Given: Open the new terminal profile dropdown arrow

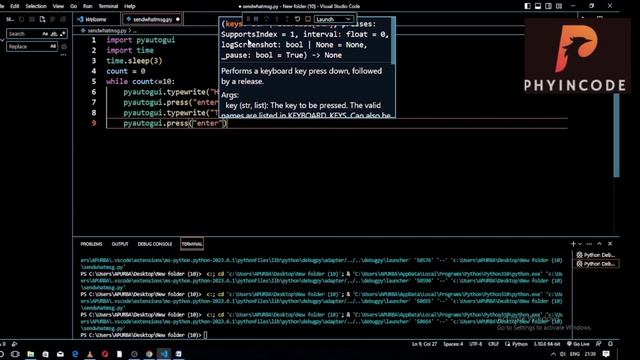Looking at the screenshot, I should point(580,244).
